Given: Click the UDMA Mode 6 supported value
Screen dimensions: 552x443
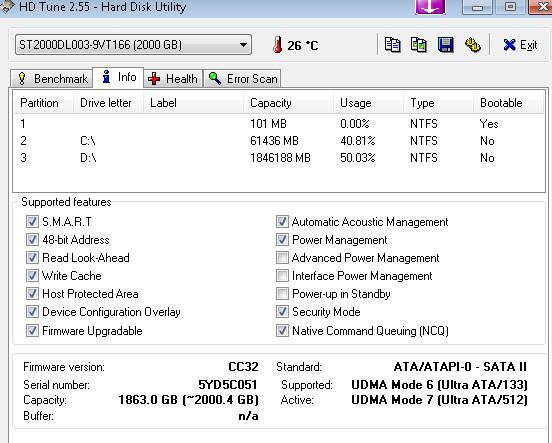Looking at the screenshot, I should pos(439,385).
